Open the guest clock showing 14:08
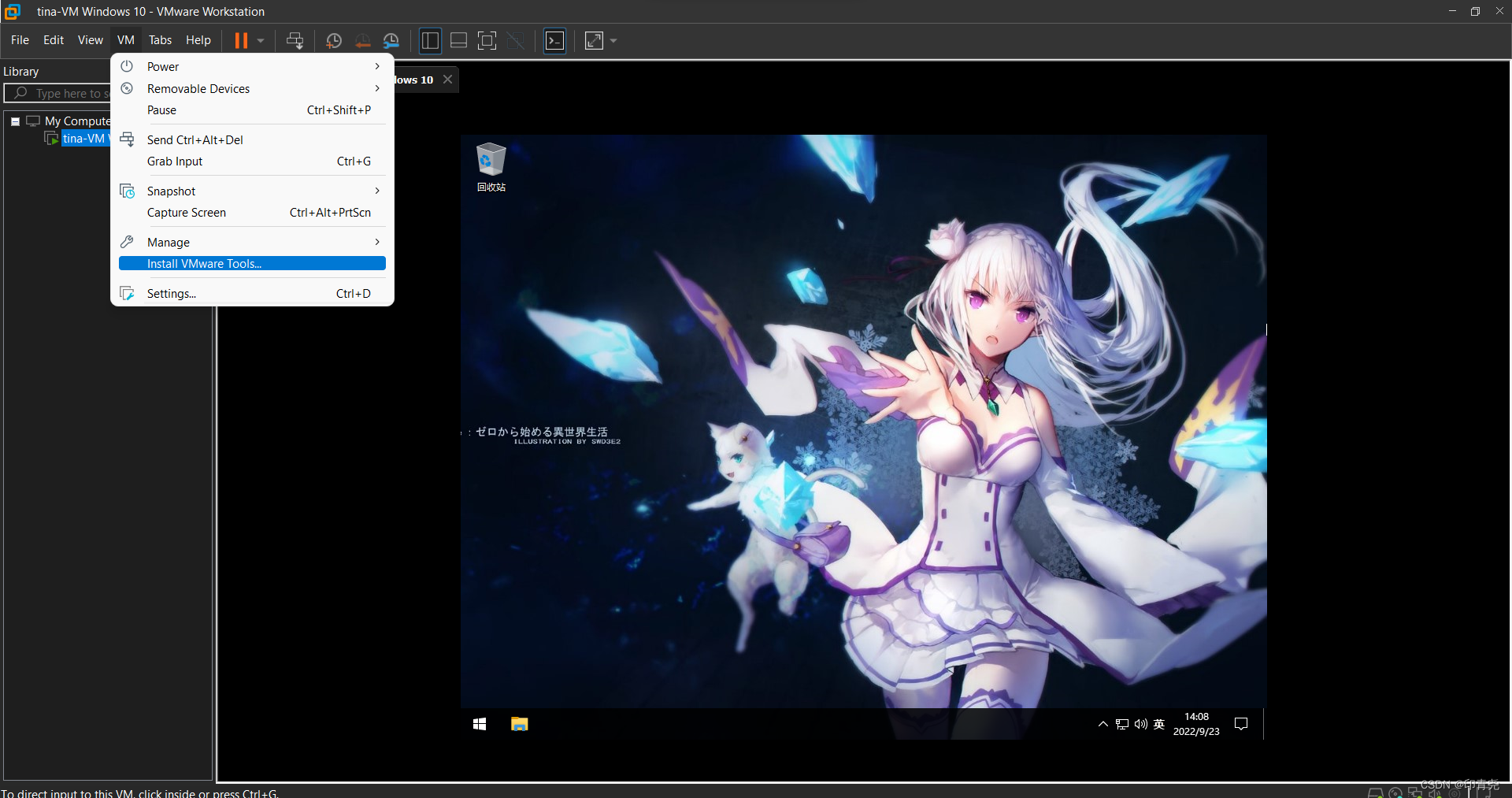This screenshot has height=798, width=1512. coord(1196,724)
